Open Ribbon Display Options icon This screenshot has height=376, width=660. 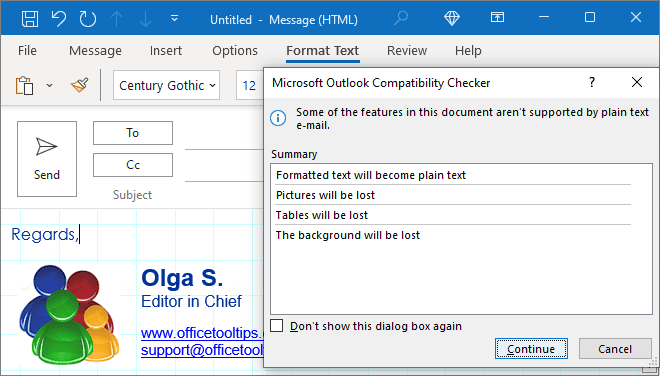pos(497,17)
